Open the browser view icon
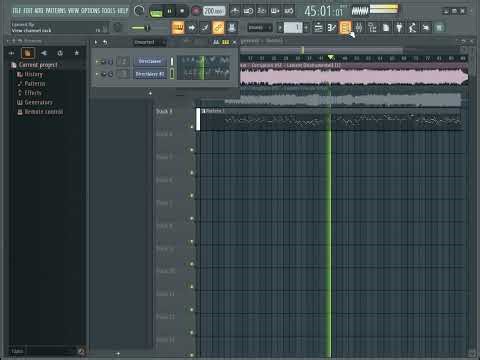The height and width of the screenshot is (360, 480). [x=372, y=28]
